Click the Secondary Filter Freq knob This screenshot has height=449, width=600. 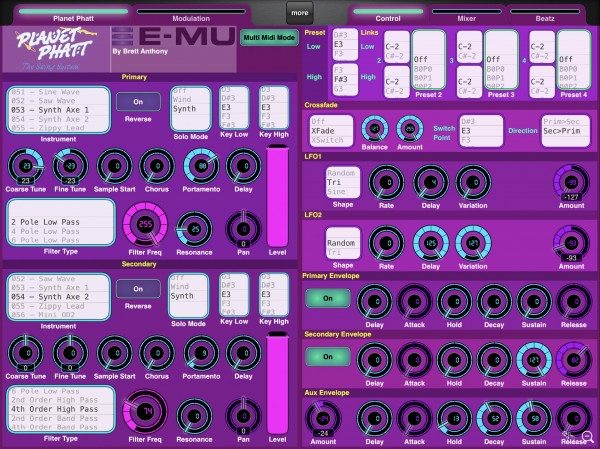click(x=145, y=412)
